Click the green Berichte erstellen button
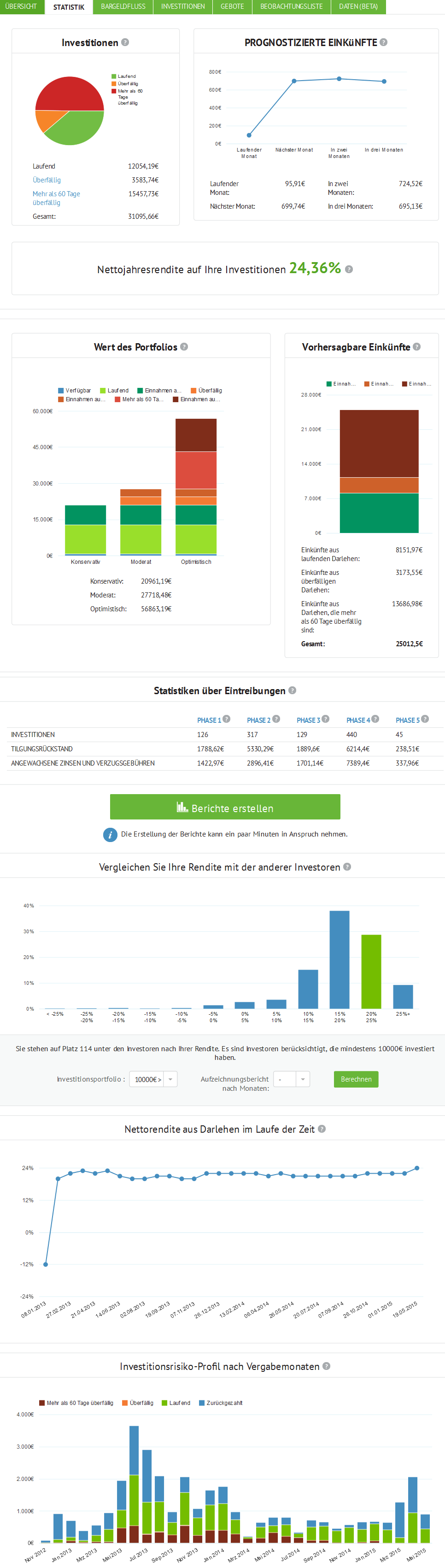445x1568 pixels. [x=225, y=807]
